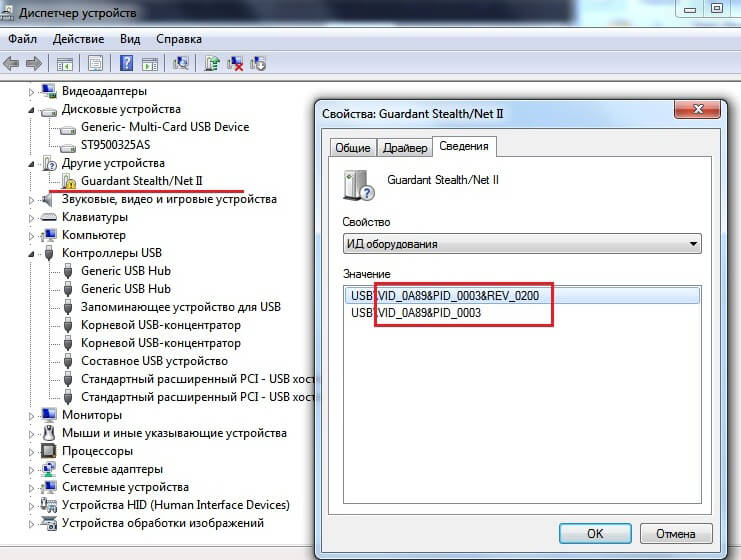Image resolution: width=741 pixels, height=560 pixels.
Task: Click the Системные устройства category icon
Action: [49, 487]
